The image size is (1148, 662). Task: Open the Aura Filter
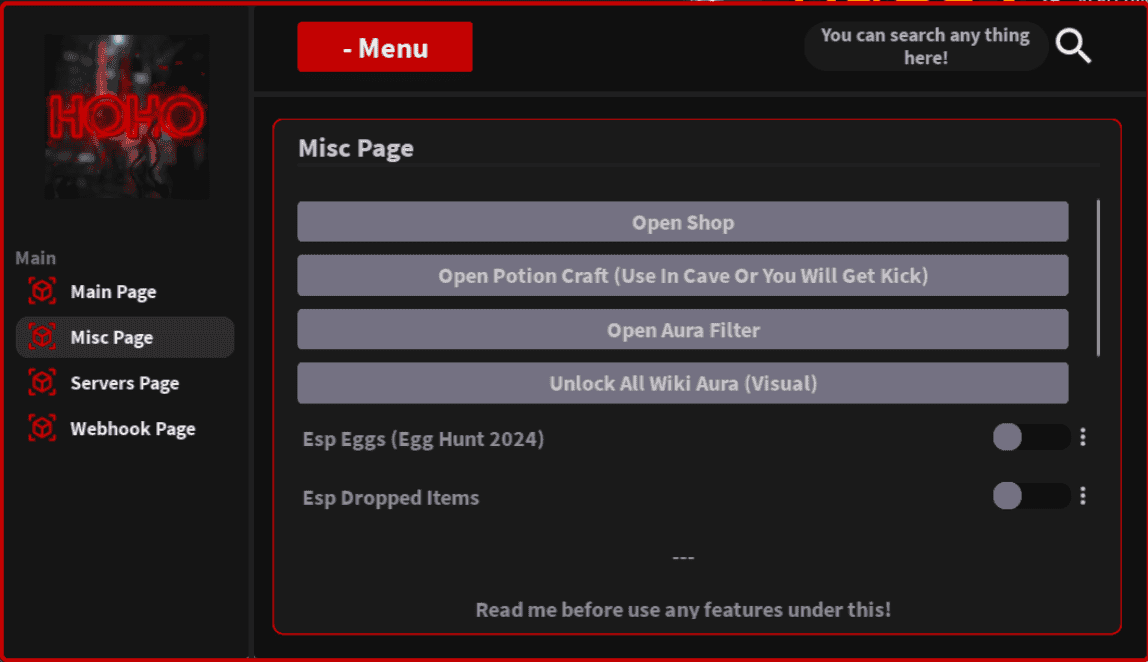point(683,330)
